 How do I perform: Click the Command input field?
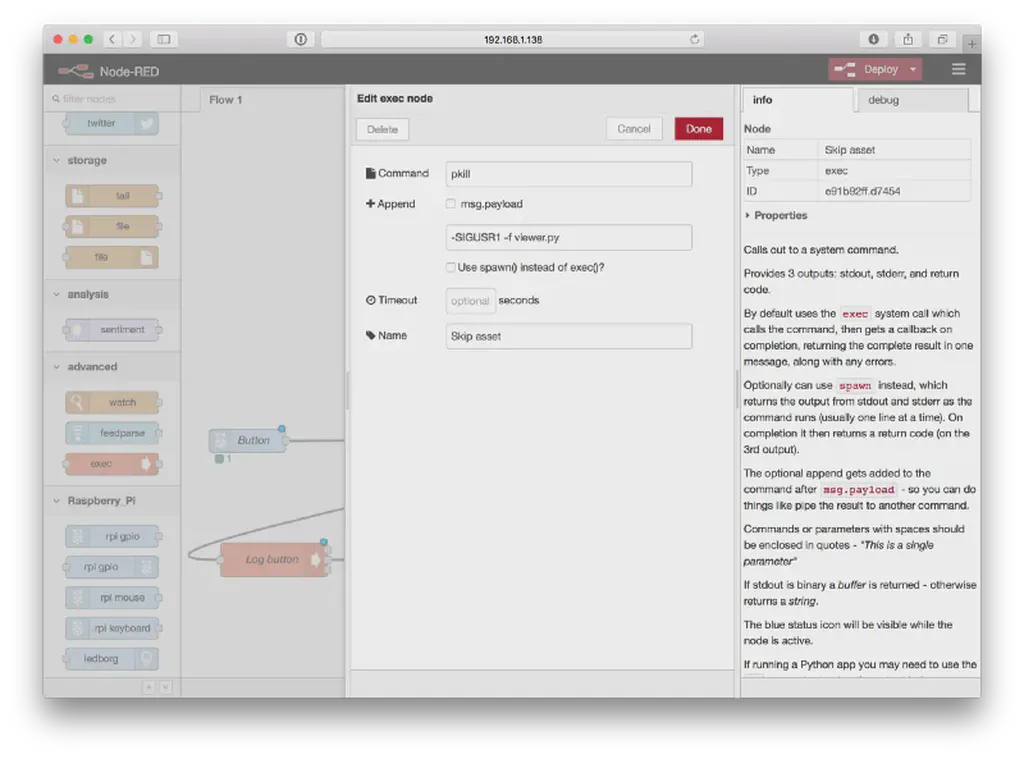pos(568,174)
